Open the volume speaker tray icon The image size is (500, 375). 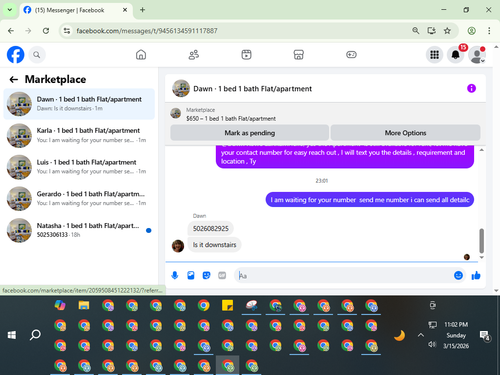[x=432, y=344]
